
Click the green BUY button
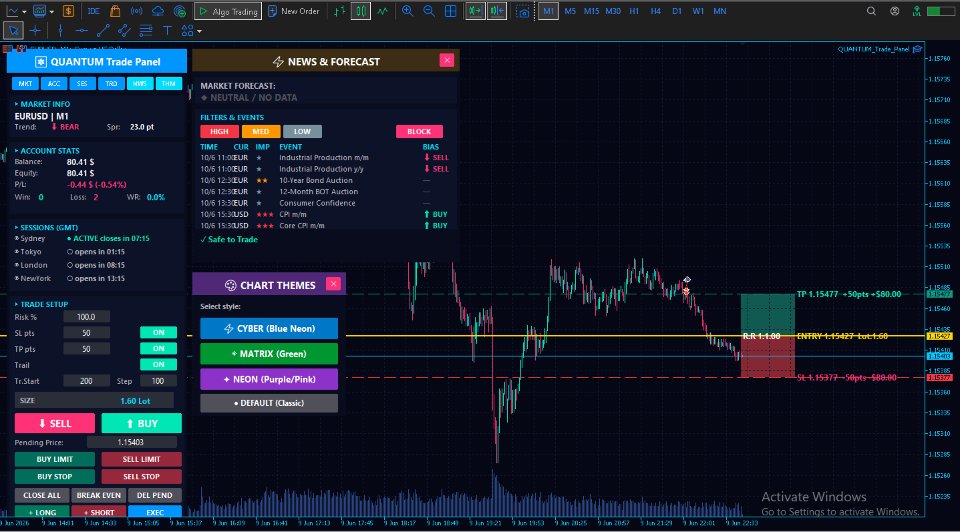141,423
